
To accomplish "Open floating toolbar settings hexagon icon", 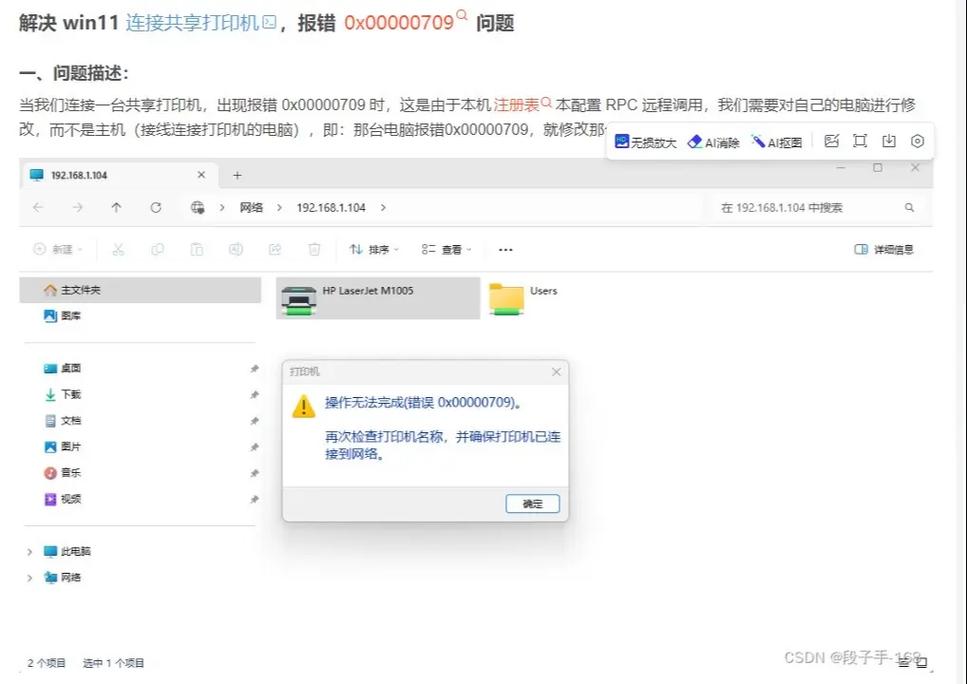I will [918, 141].
